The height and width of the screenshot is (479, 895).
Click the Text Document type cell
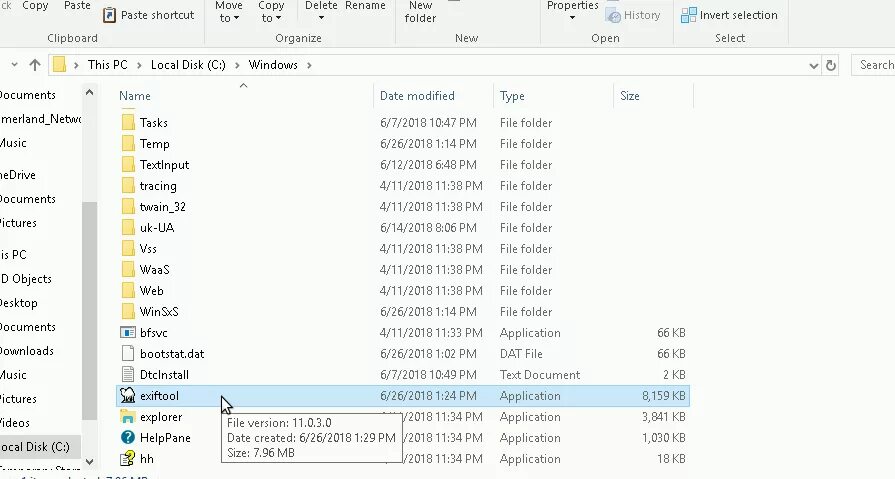tap(540, 375)
